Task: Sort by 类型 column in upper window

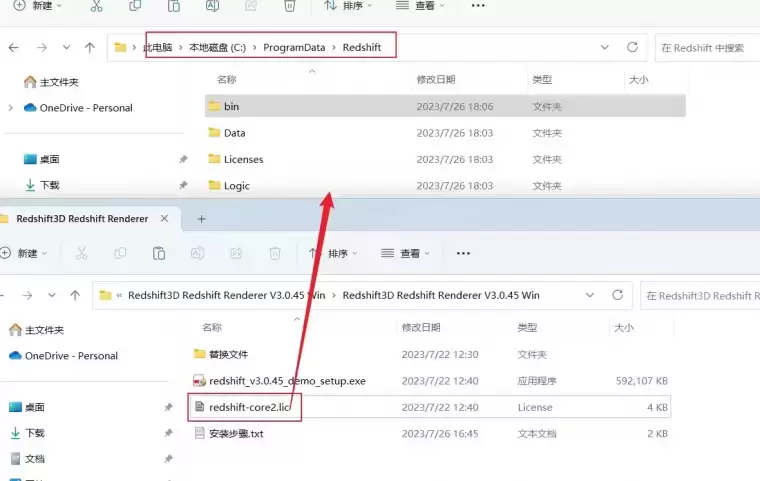Action: click(x=542, y=80)
